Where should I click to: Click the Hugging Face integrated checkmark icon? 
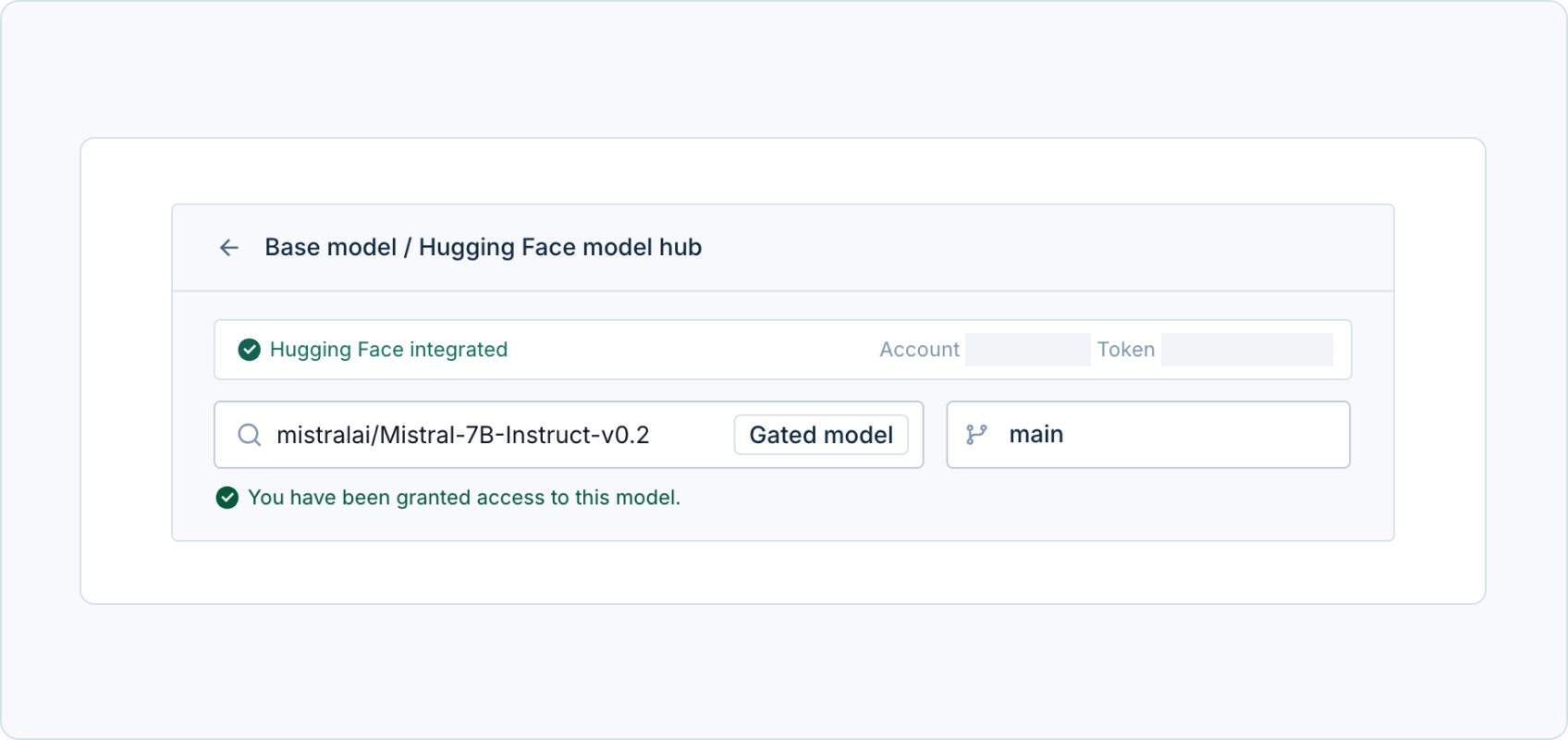click(x=250, y=350)
